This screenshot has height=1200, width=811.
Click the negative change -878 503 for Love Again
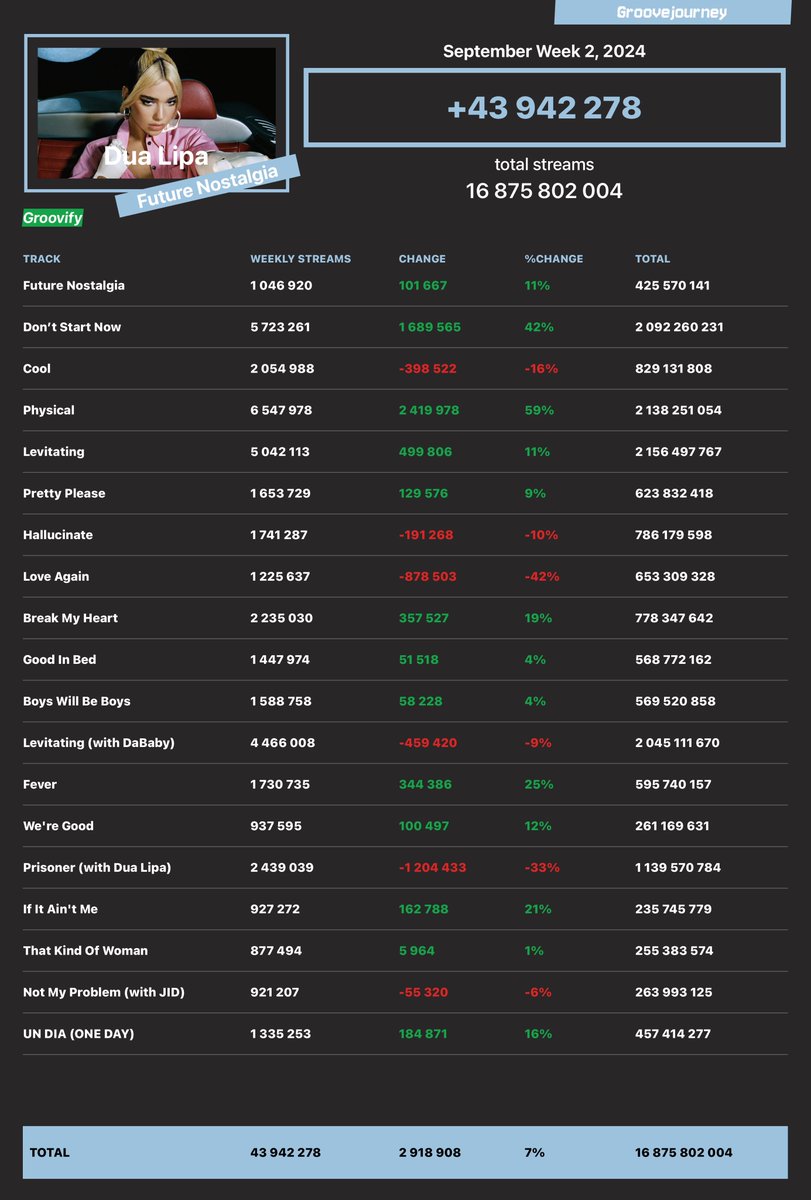click(x=427, y=576)
